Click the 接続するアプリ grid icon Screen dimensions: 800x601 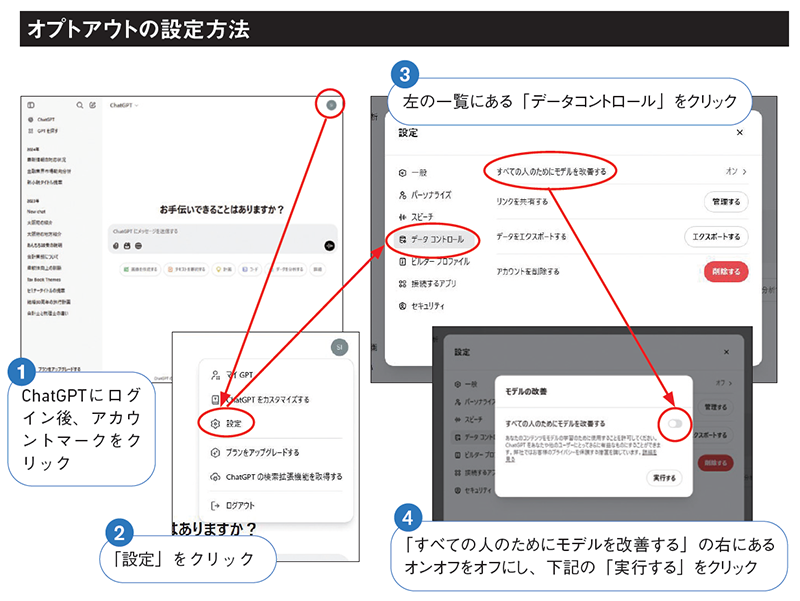[403, 284]
